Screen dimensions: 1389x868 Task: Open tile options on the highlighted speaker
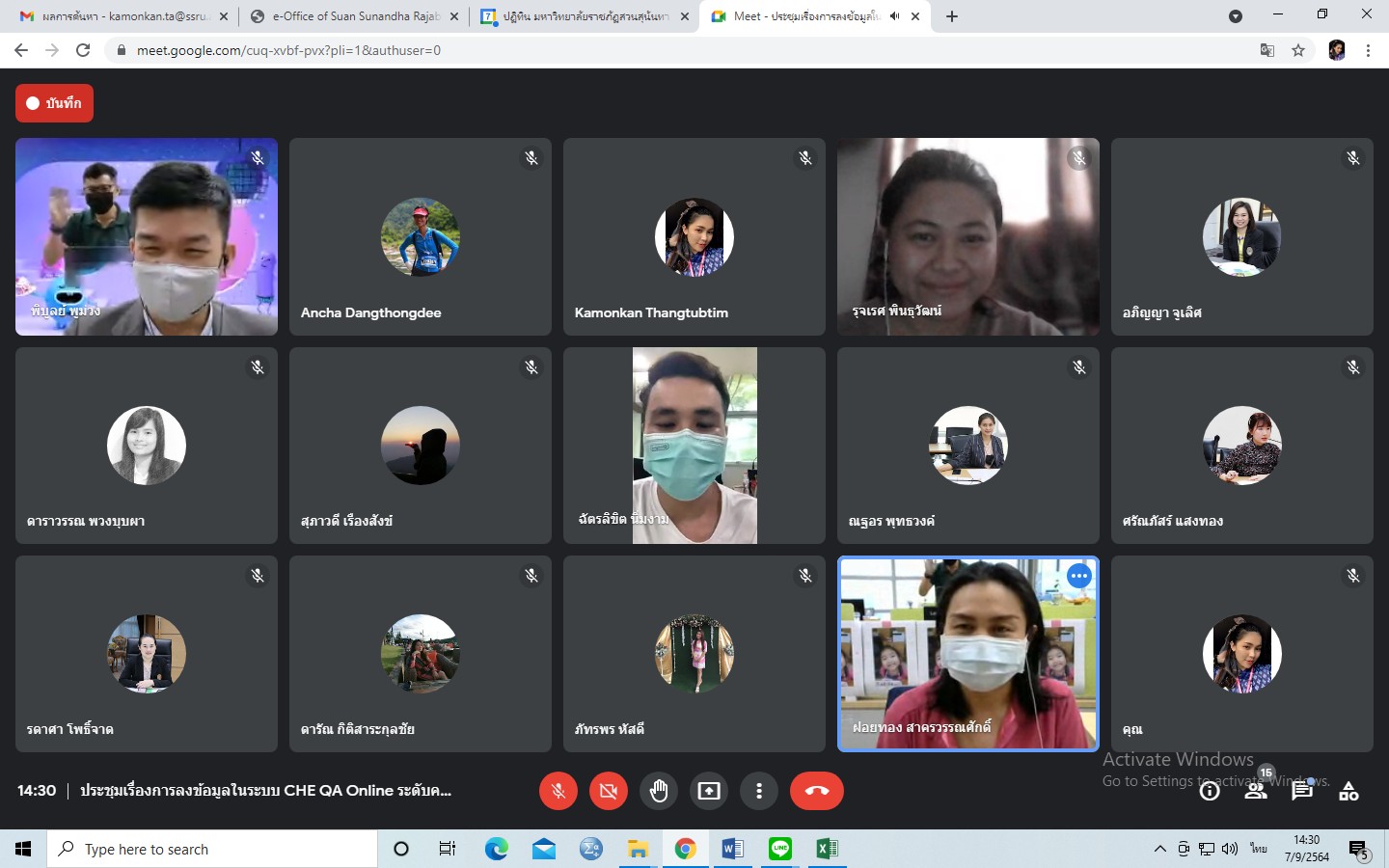(x=1078, y=577)
